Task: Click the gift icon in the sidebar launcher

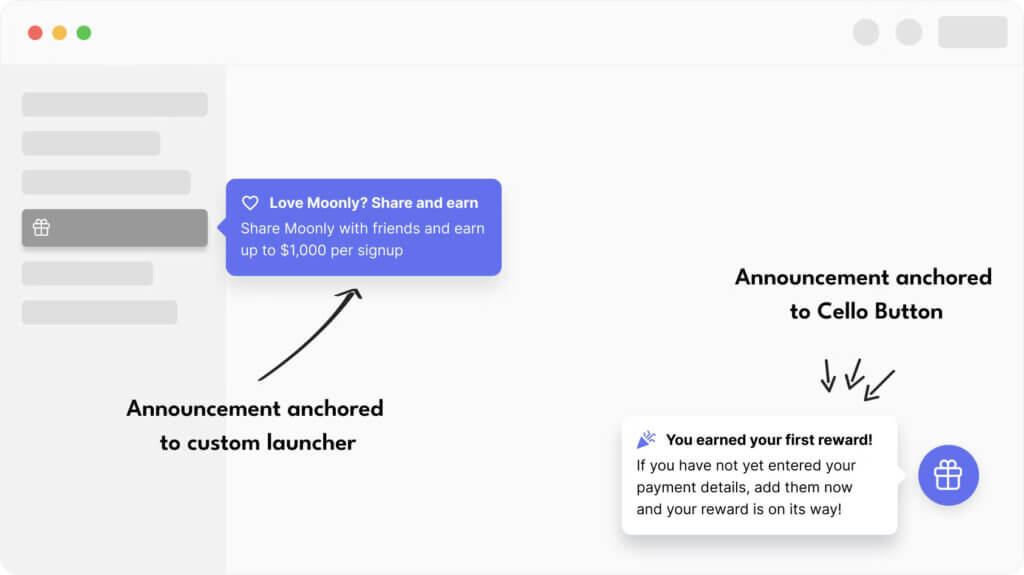Action: 41,228
